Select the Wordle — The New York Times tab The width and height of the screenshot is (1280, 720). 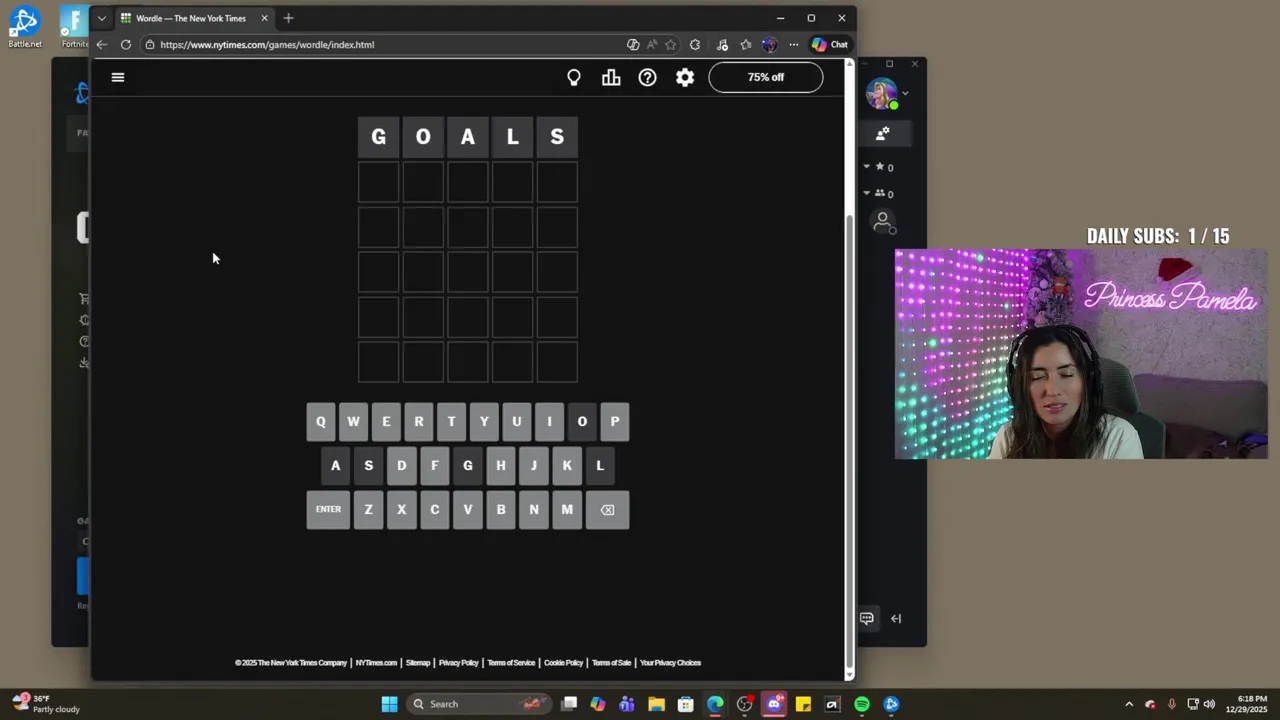[x=190, y=18]
